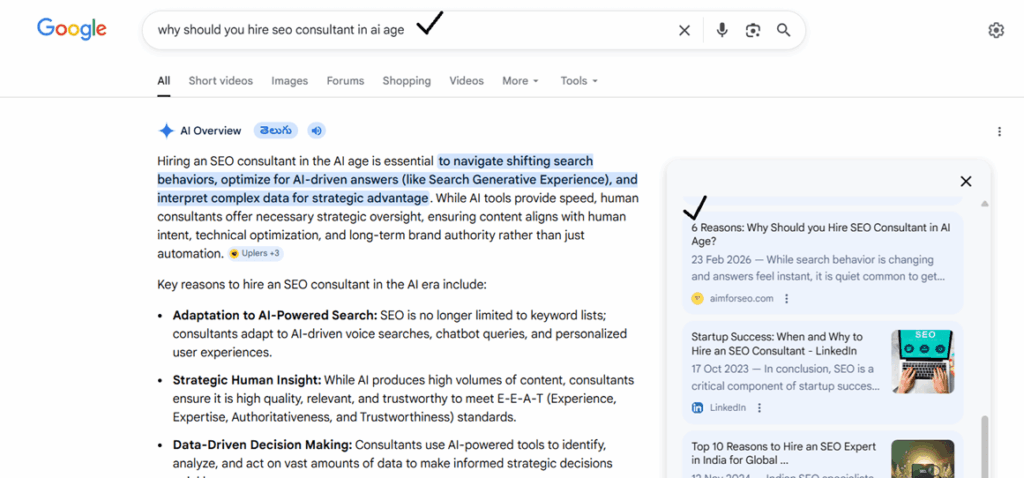1024x478 pixels.
Task: Open 'Top 10 Reasons to Hire an SEO Expert' link
Action: [784, 453]
